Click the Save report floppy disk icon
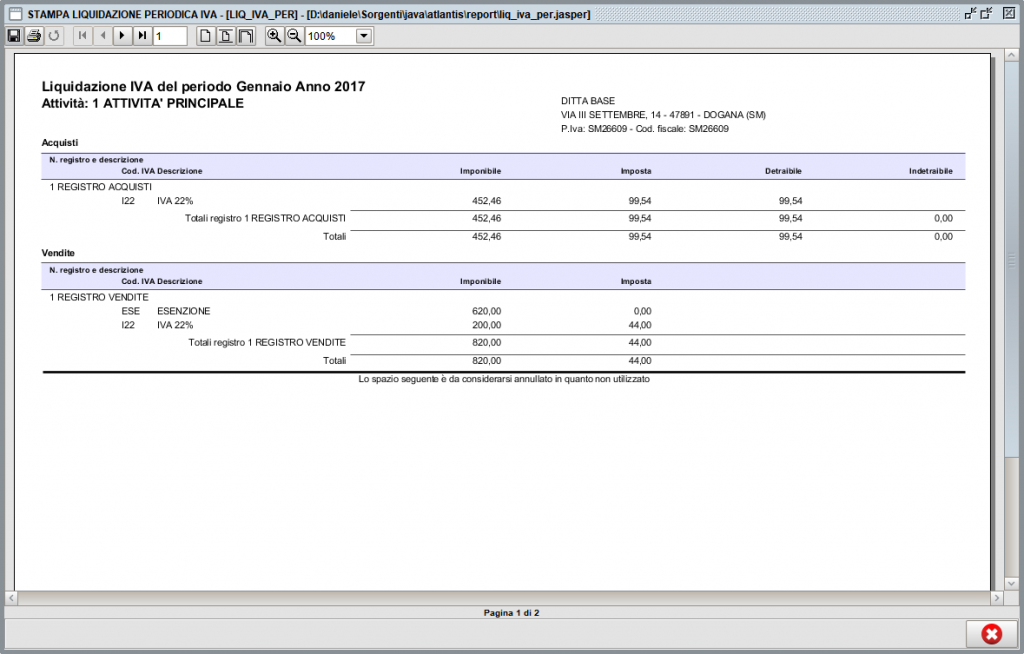This screenshot has height=654, width=1024. tap(14, 36)
